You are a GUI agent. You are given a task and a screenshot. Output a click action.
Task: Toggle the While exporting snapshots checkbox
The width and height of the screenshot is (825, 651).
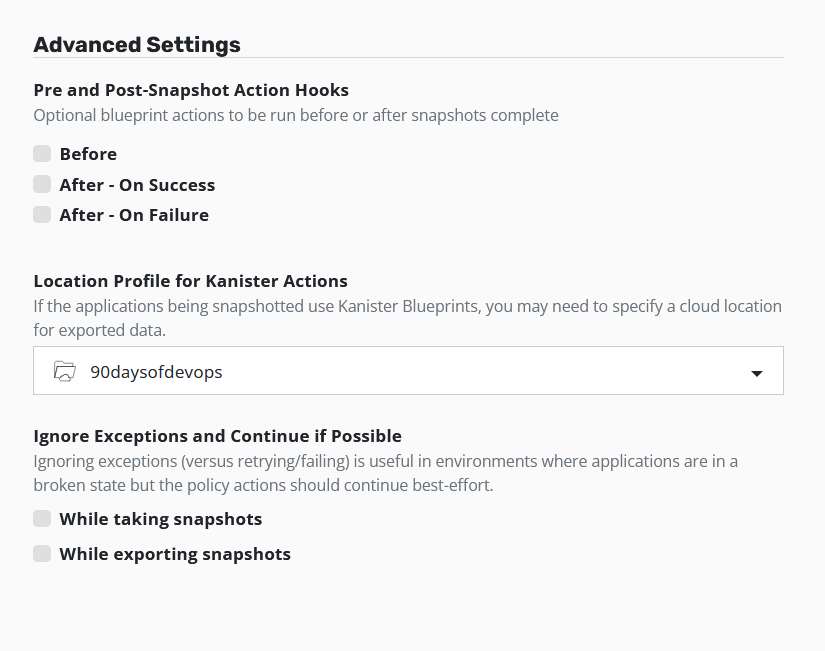pos(42,553)
